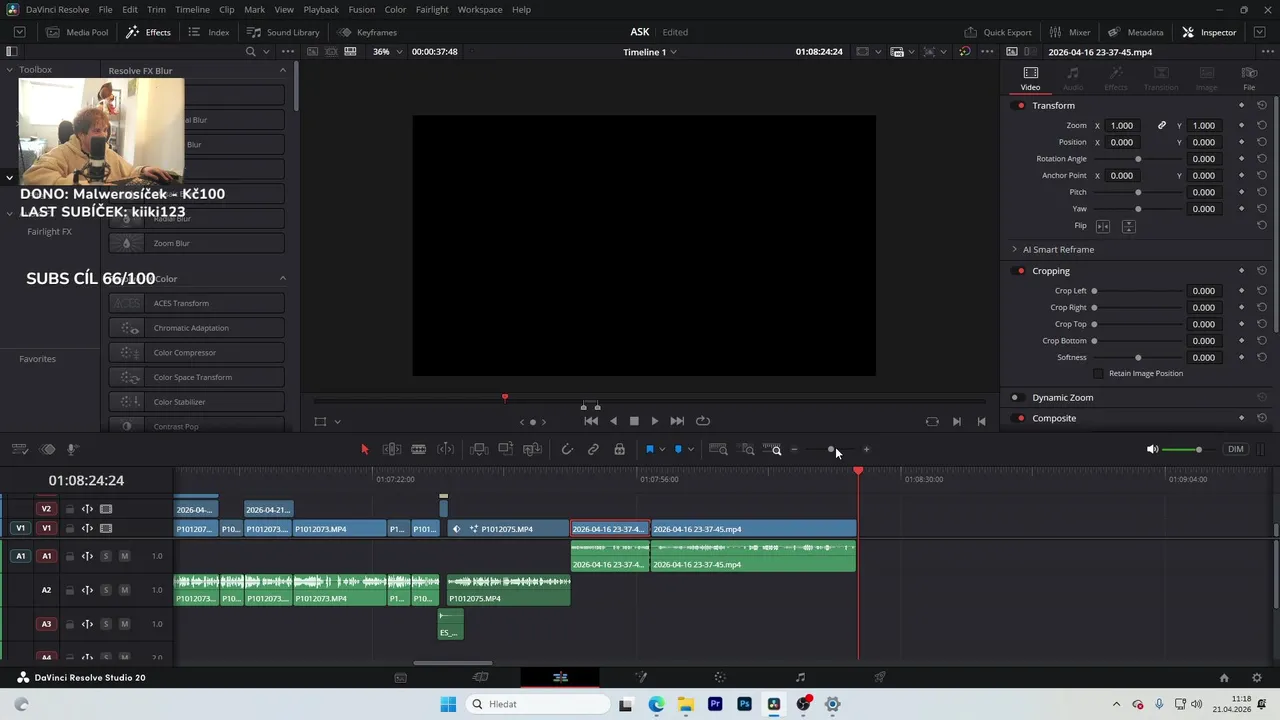Click Quick Export
Screen dimensions: 1280x720
pyautogui.click(x=998, y=32)
